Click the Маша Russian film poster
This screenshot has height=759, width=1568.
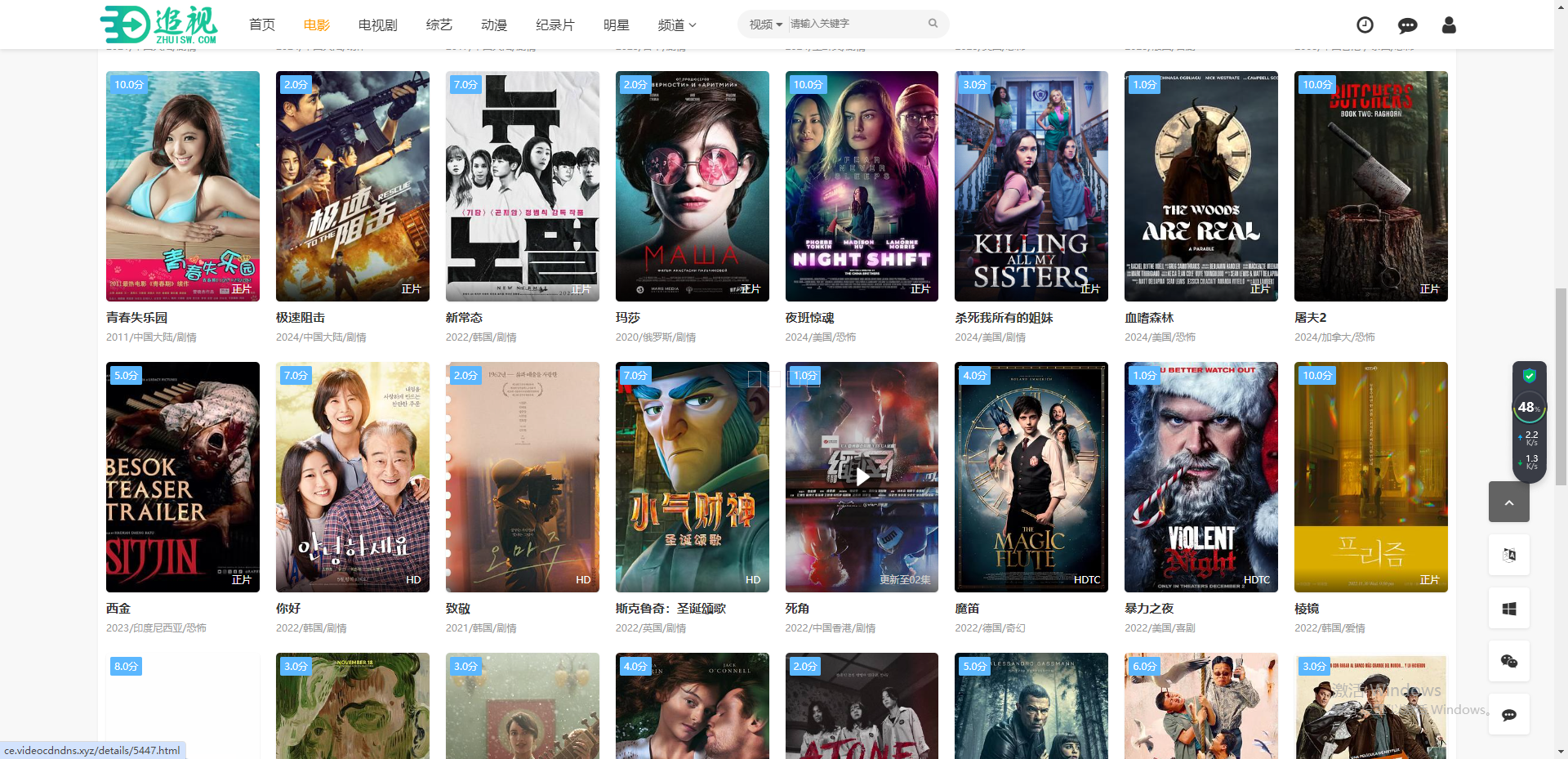693,186
